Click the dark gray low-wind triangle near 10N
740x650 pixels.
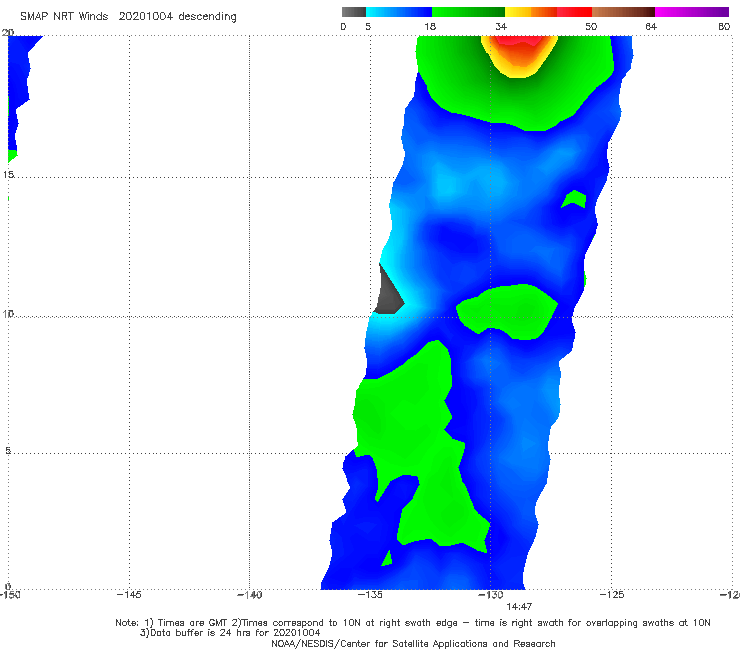click(x=388, y=295)
